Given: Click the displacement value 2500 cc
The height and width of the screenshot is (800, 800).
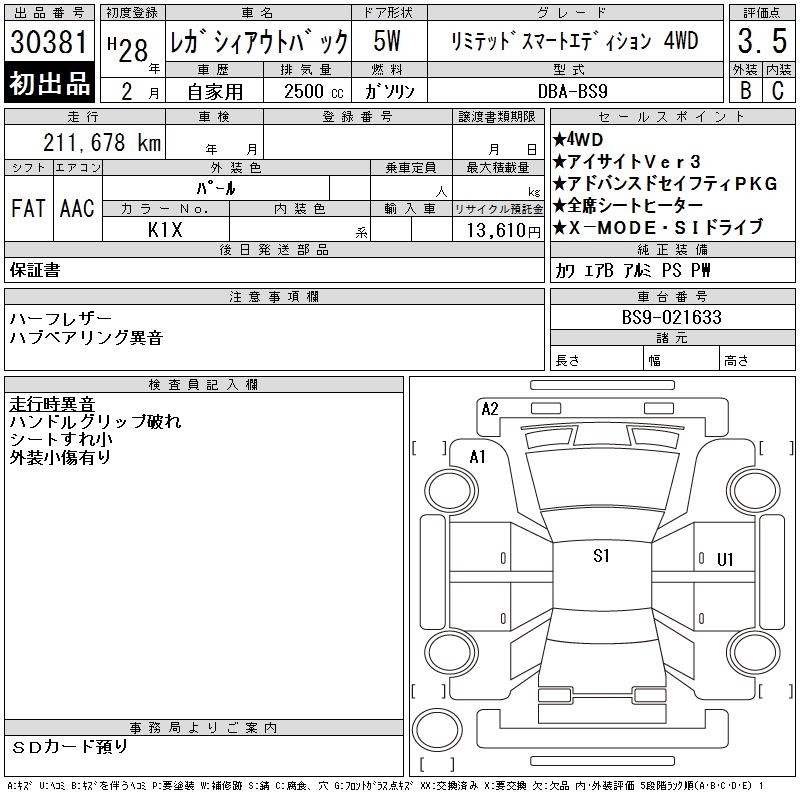Looking at the screenshot, I should click(x=314, y=92).
